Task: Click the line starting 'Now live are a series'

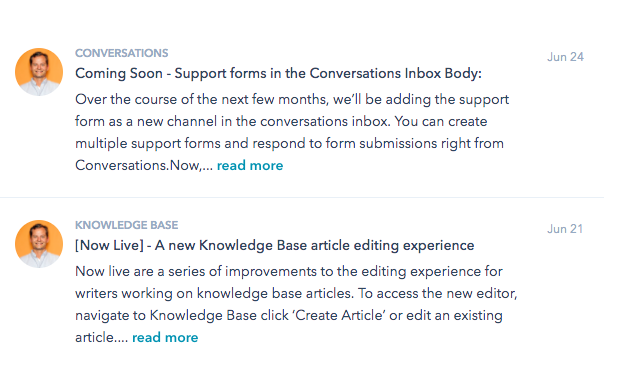Action: click(289, 271)
